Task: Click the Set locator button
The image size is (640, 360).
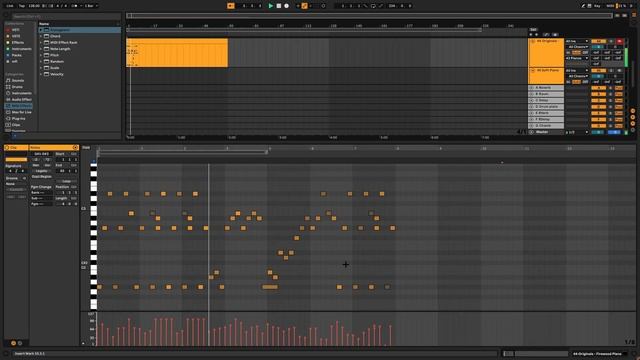Action: point(533,30)
